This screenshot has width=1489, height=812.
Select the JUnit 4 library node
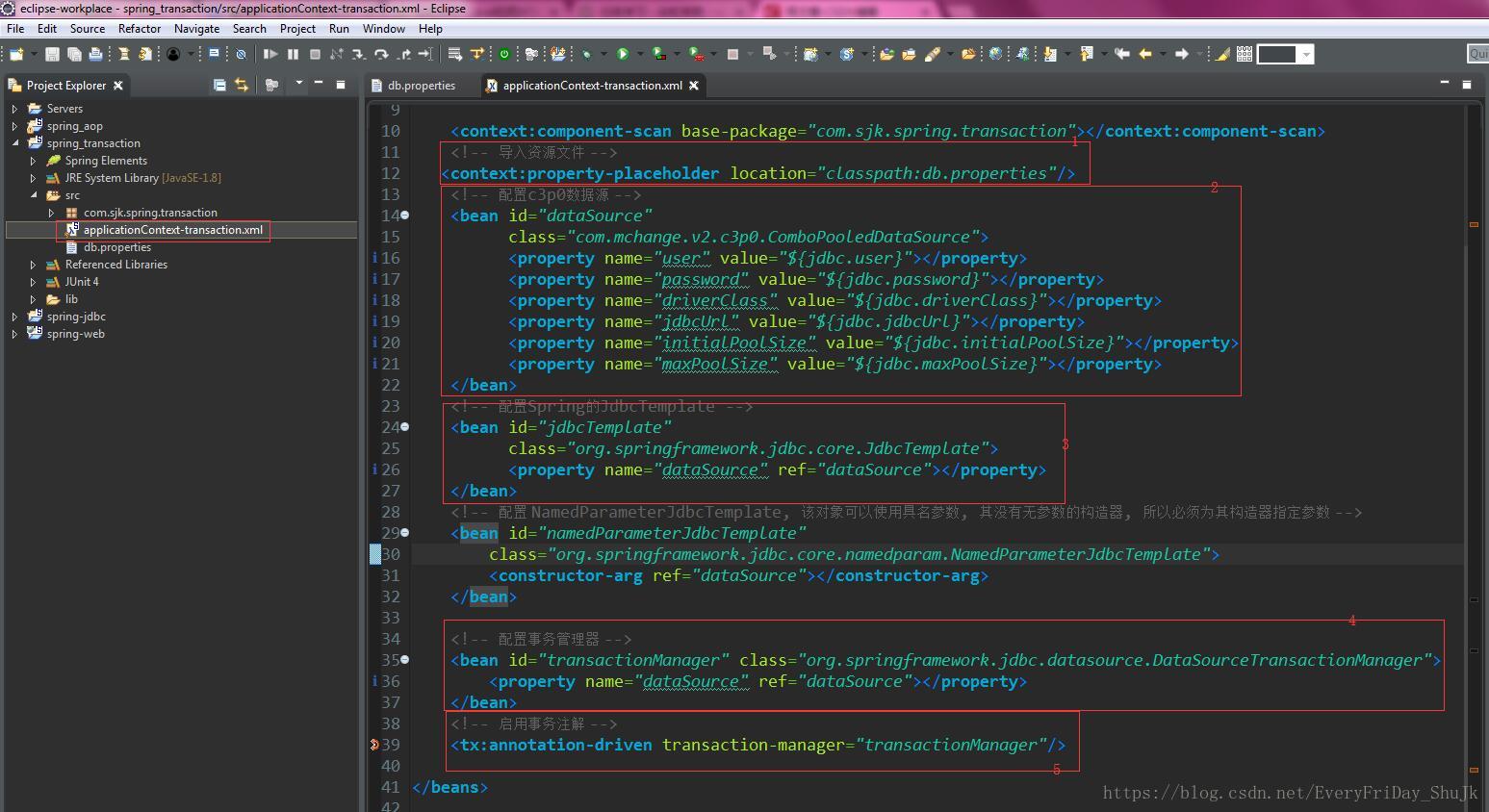[82, 282]
